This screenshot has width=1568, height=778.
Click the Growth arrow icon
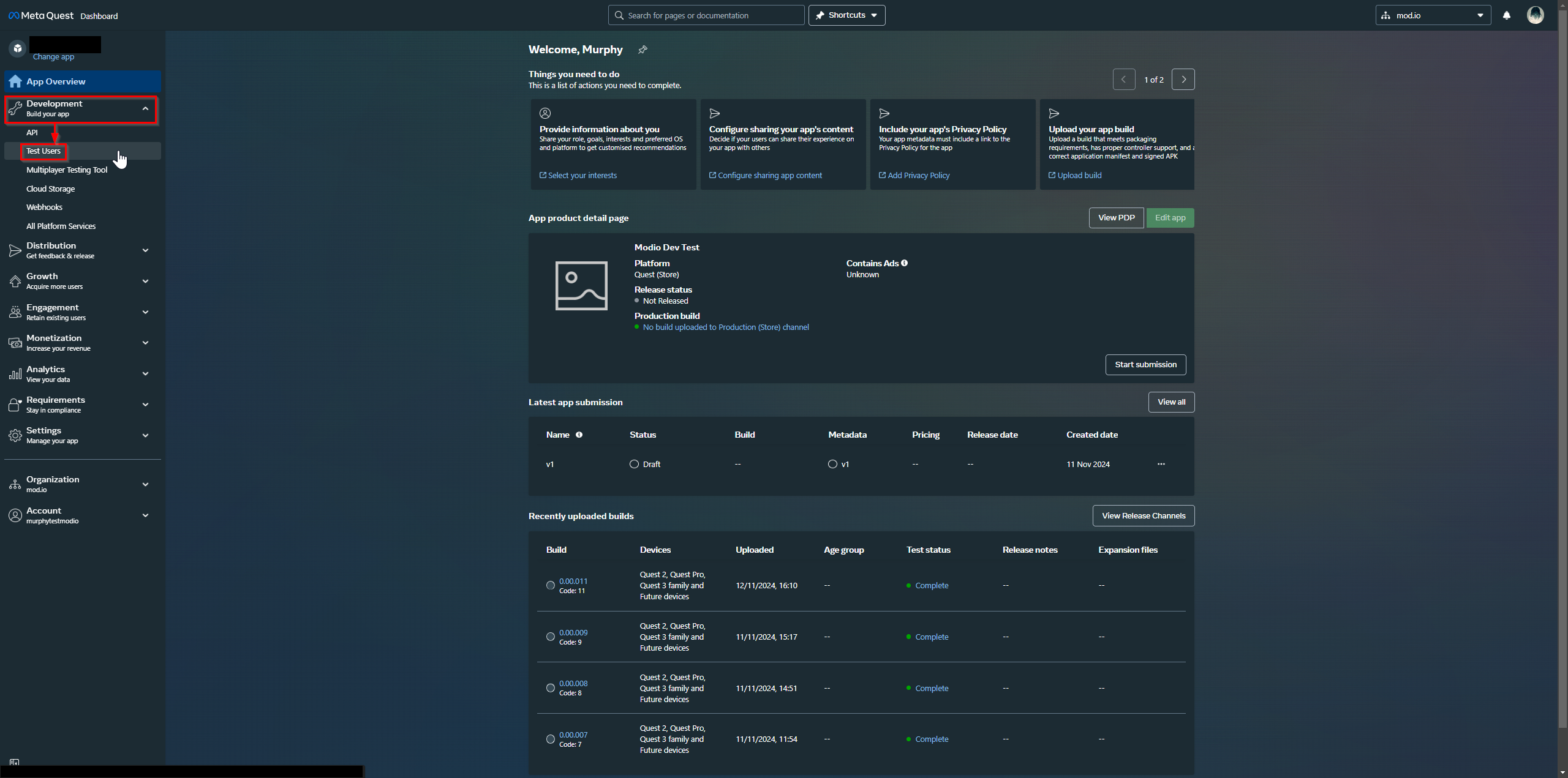[x=15, y=281]
